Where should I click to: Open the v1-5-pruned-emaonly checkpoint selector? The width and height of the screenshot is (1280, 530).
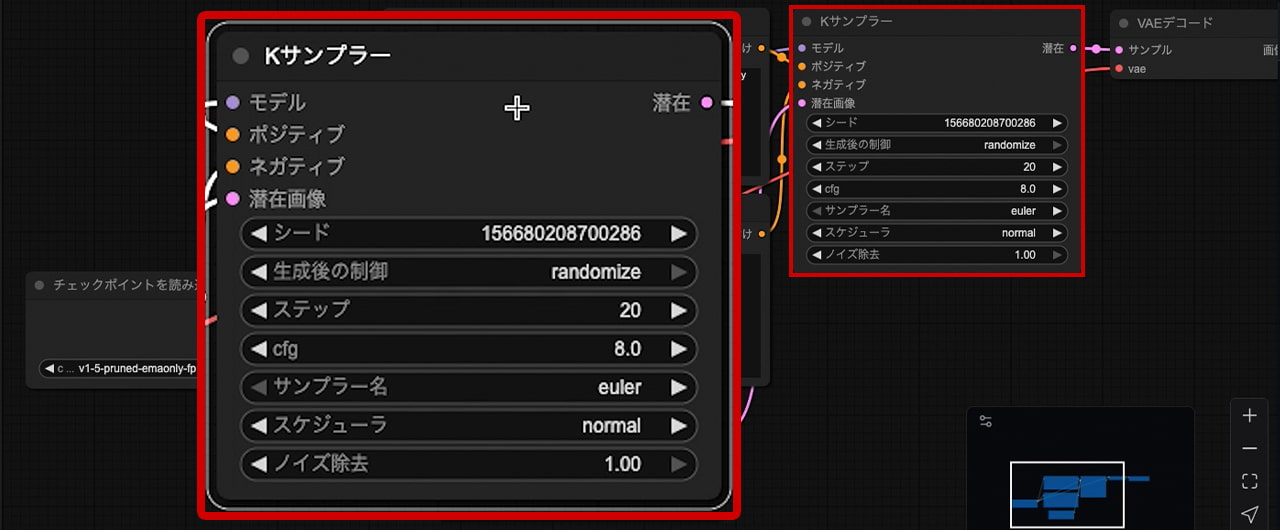click(120, 369)
